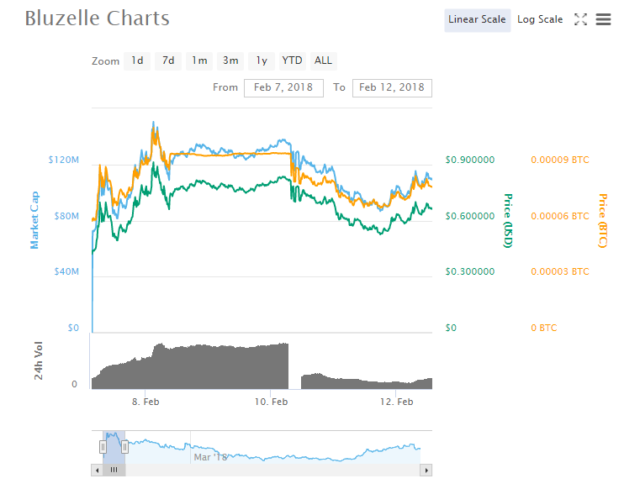Click the selected range in navigator
640x489 pixels.
114,447
